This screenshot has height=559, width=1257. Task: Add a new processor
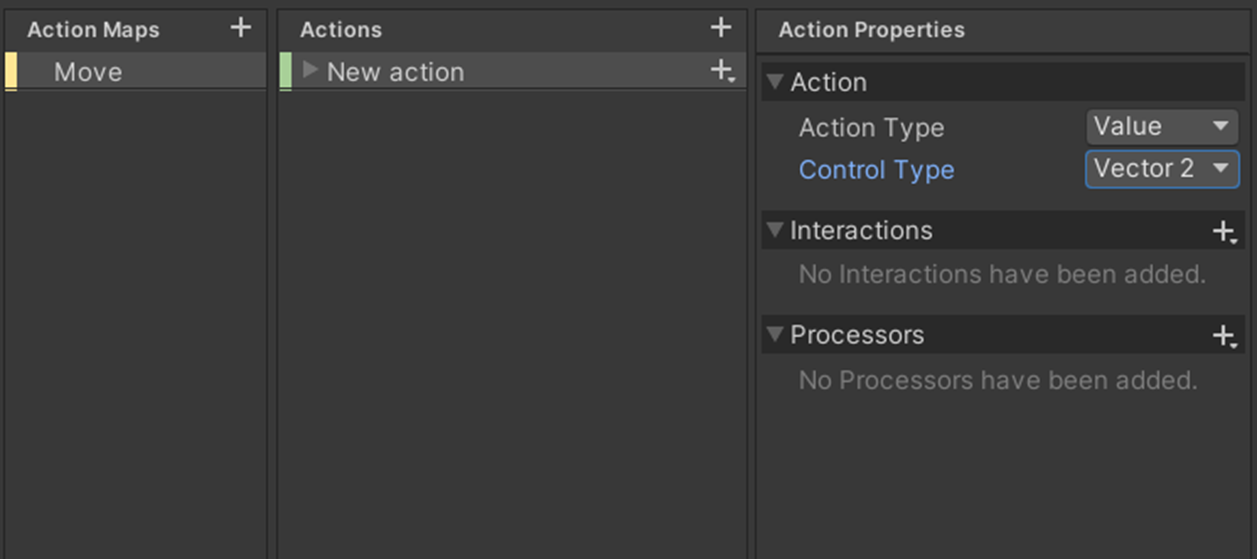click(1224, 337)
